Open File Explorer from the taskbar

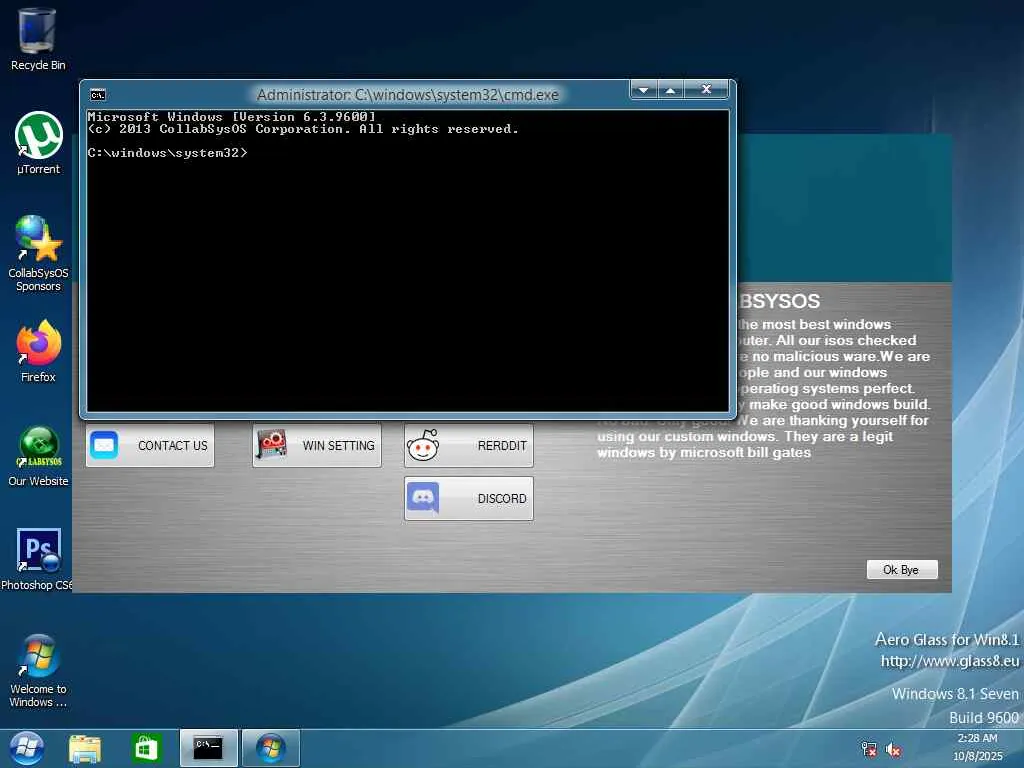pyautogui.click(x=86, y=749)
